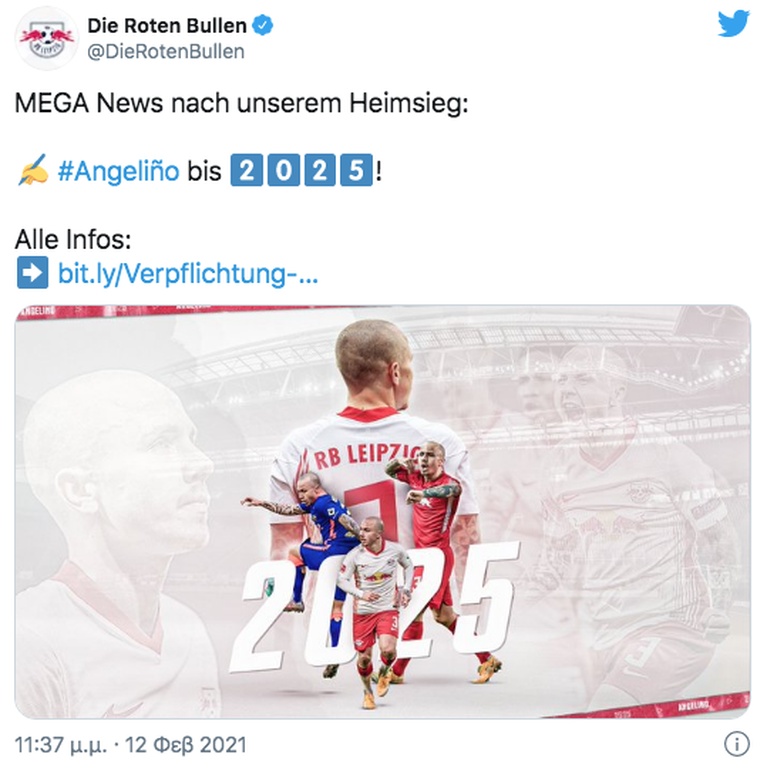Image resolution: width=767 pixels, height=768 pixels.
Task: Click the RB LEIPZIG jersey lettering
Action: click(x=366, y=456)
